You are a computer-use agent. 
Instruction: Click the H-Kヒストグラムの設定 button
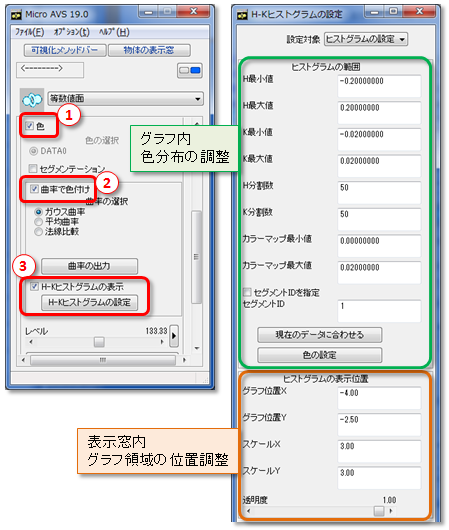(89, 303)
